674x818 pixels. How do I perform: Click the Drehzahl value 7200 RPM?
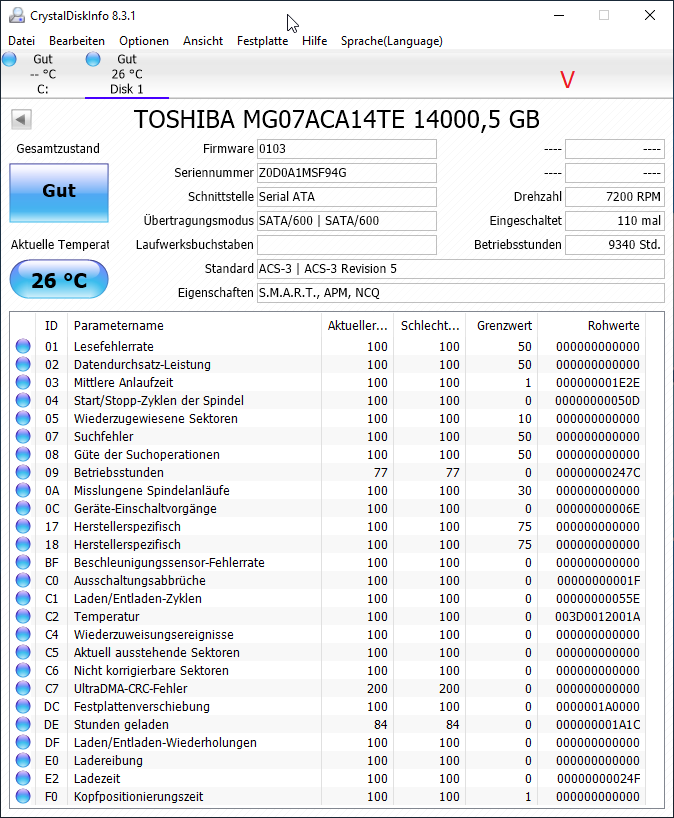pyautogui.click(x=615, y=197)
